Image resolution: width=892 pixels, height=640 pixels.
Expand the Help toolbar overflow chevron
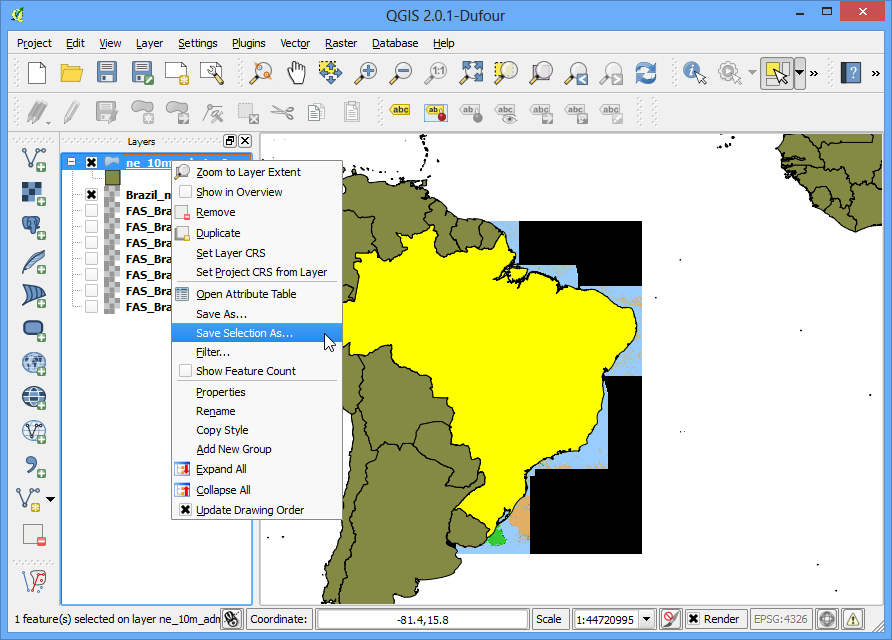pos(876,73)
